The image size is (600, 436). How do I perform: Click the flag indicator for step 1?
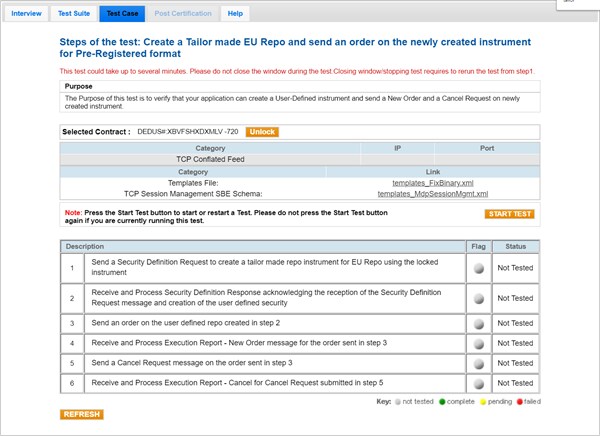point(478,268)
